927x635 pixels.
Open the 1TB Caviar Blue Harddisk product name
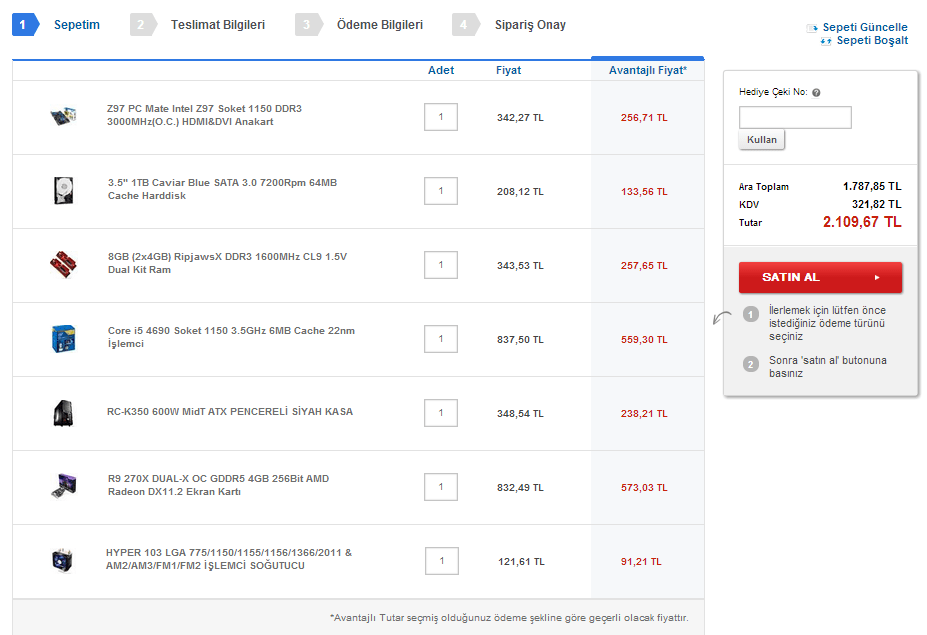(x=222, y=189)
